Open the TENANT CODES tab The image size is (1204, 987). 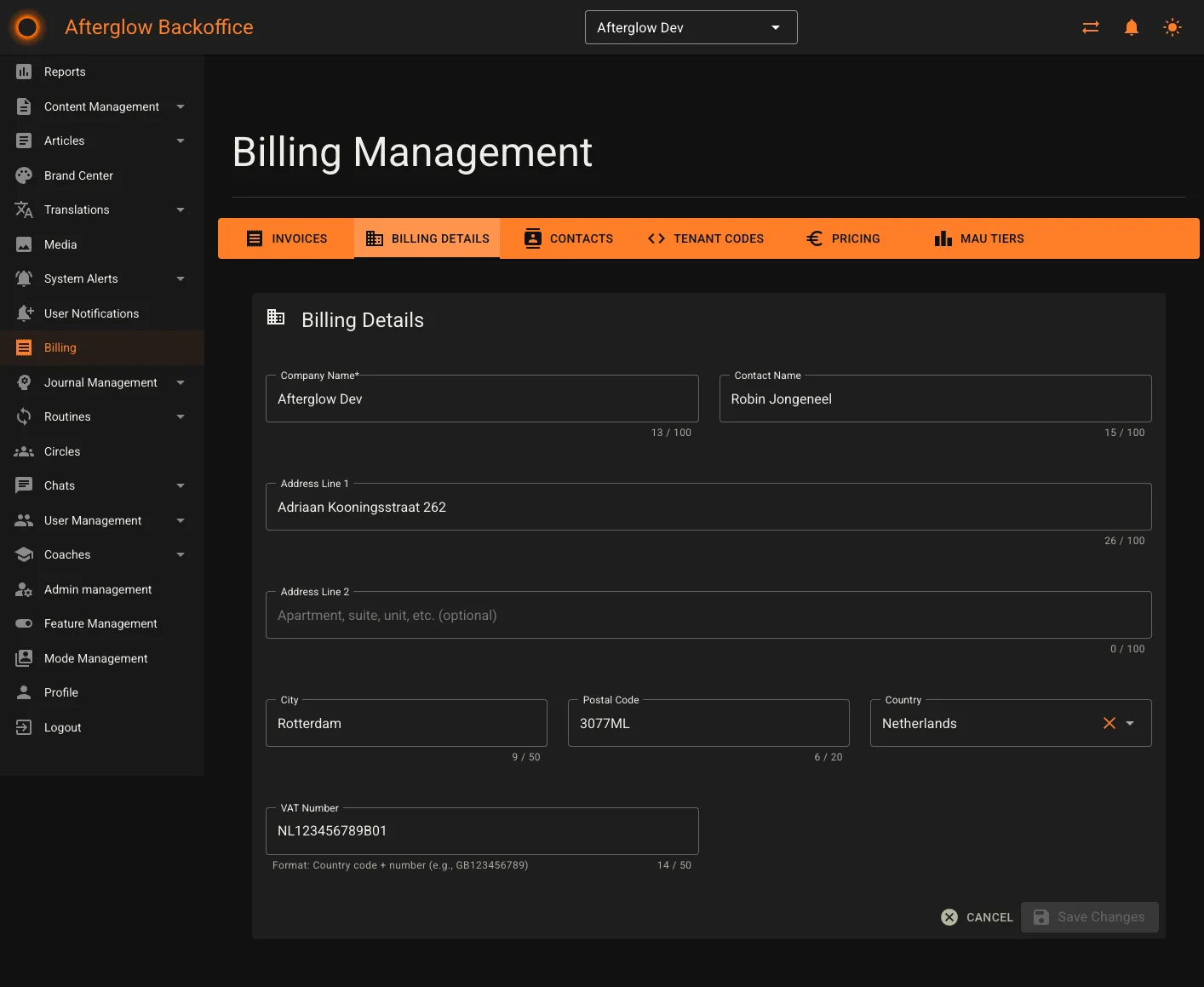(705, 238)
